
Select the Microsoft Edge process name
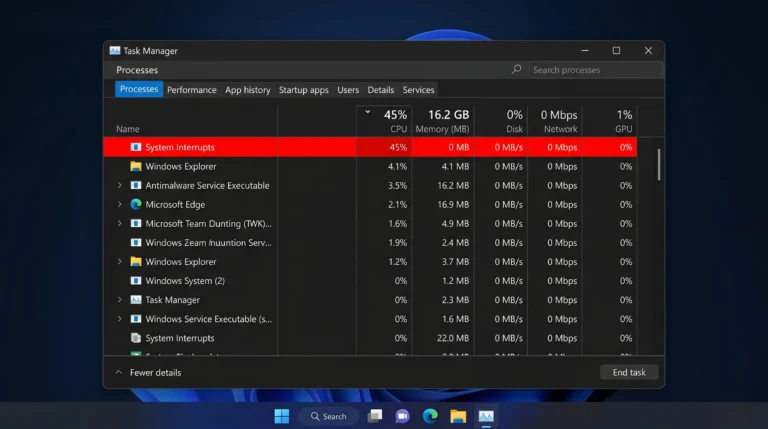175,204
